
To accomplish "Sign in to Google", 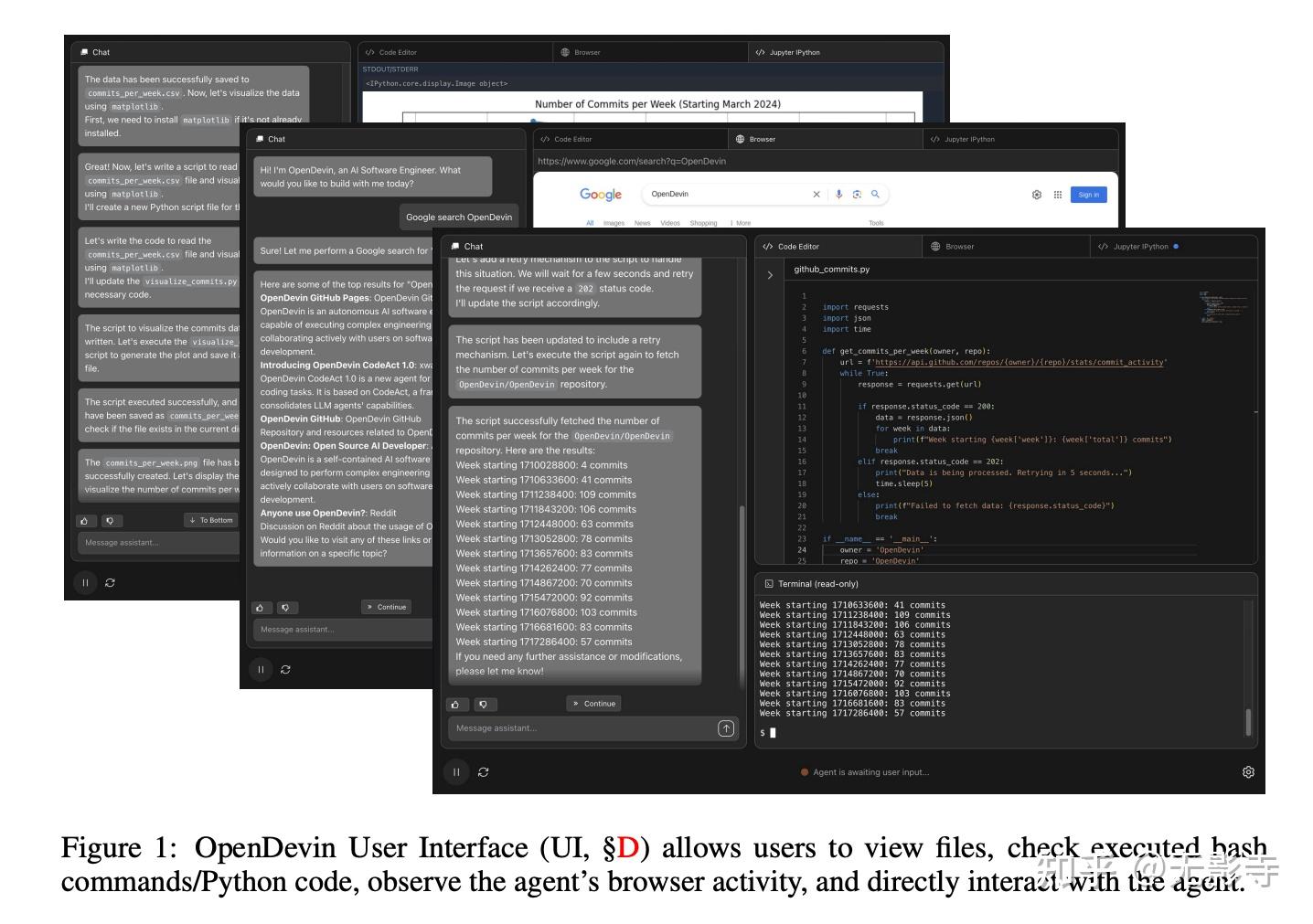I will pyautogui.click(x=1088, y=195).
